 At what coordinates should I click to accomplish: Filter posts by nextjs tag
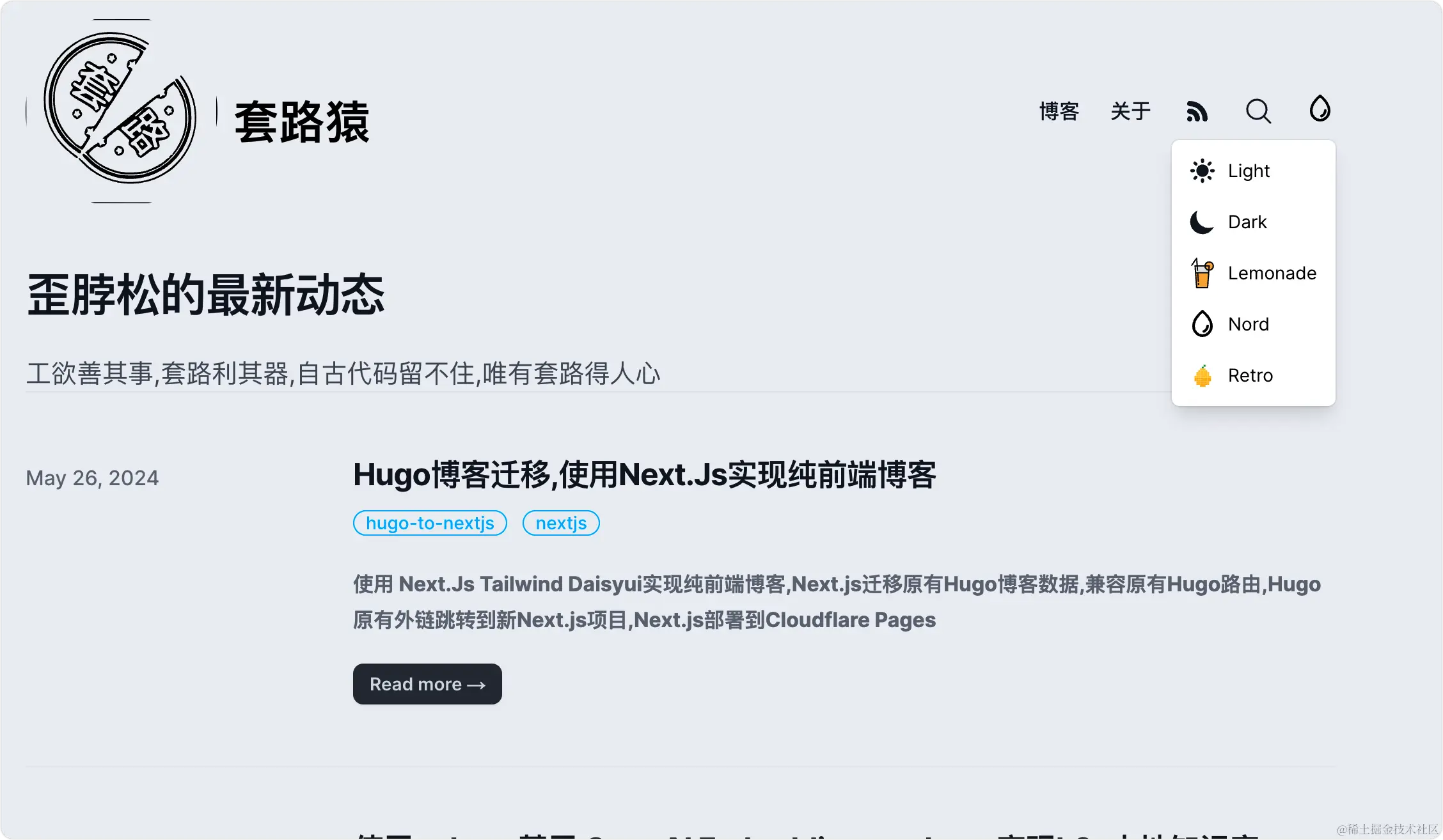(x=561, y=523)
